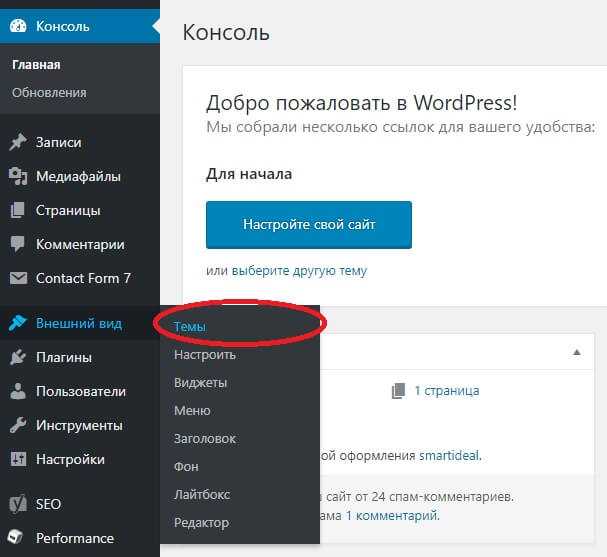Click the Contact Form 7 envelope icon
Image resolution: width=607 pixels, height=557 pixels.
(x=18, y=278)
